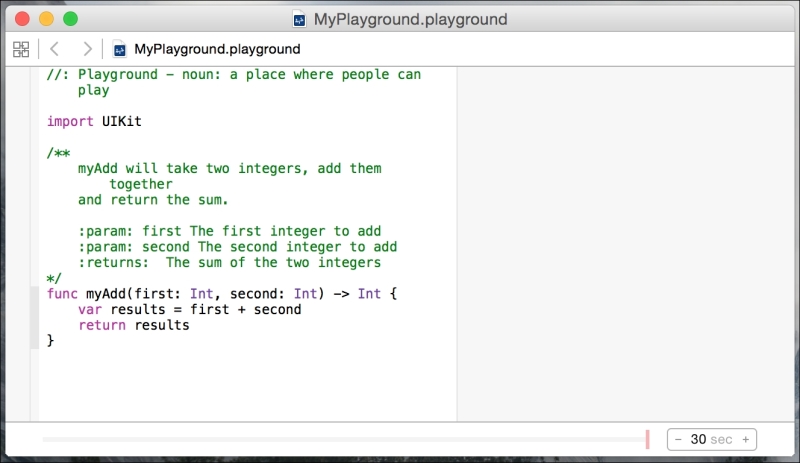The width and height of the screenshot is (800, 463).
Task: Click the comment line 'and return the sum.'
Action: [x=153, y=200]
